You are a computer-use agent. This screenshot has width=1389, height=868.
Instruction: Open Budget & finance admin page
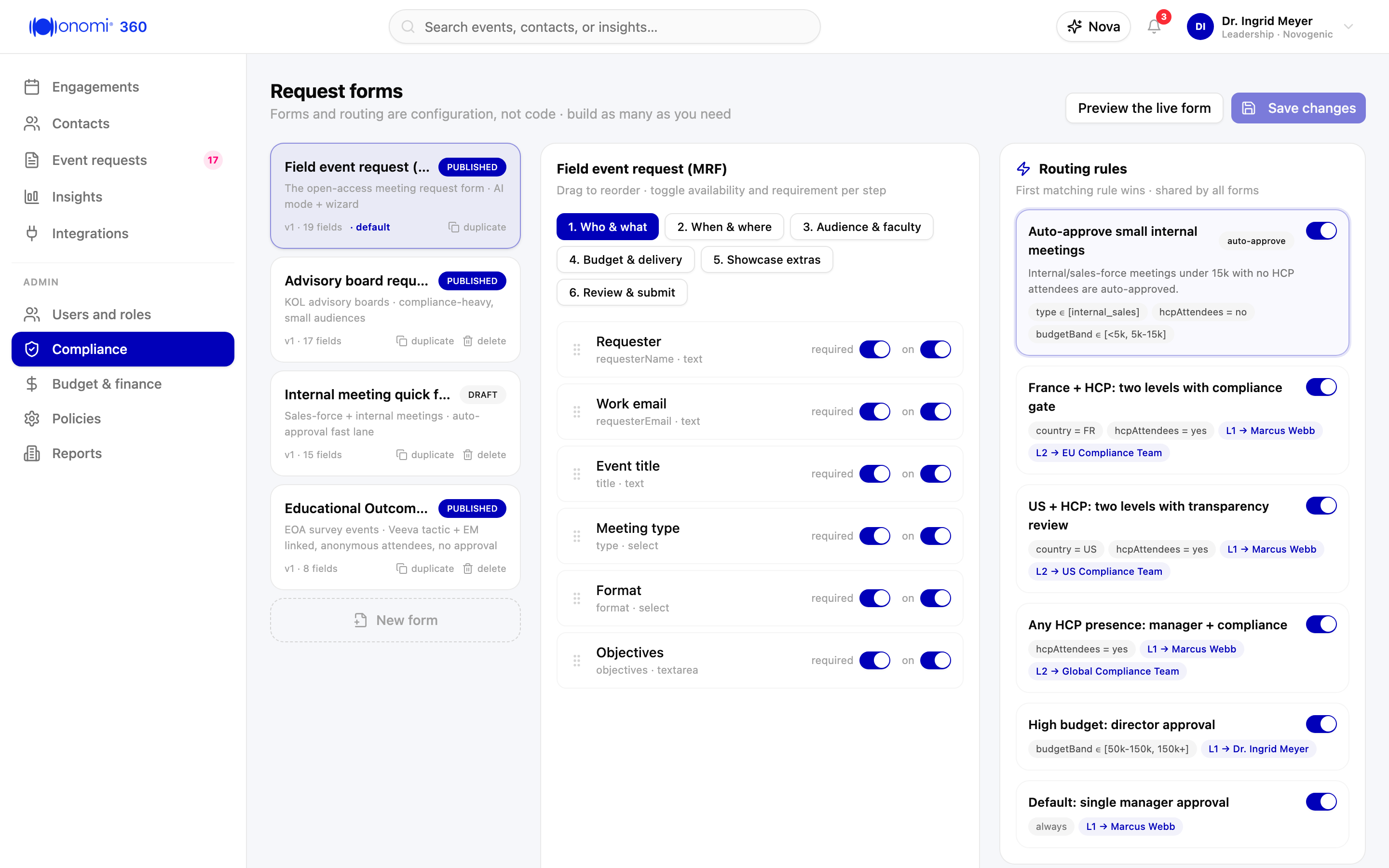point(123,384)
